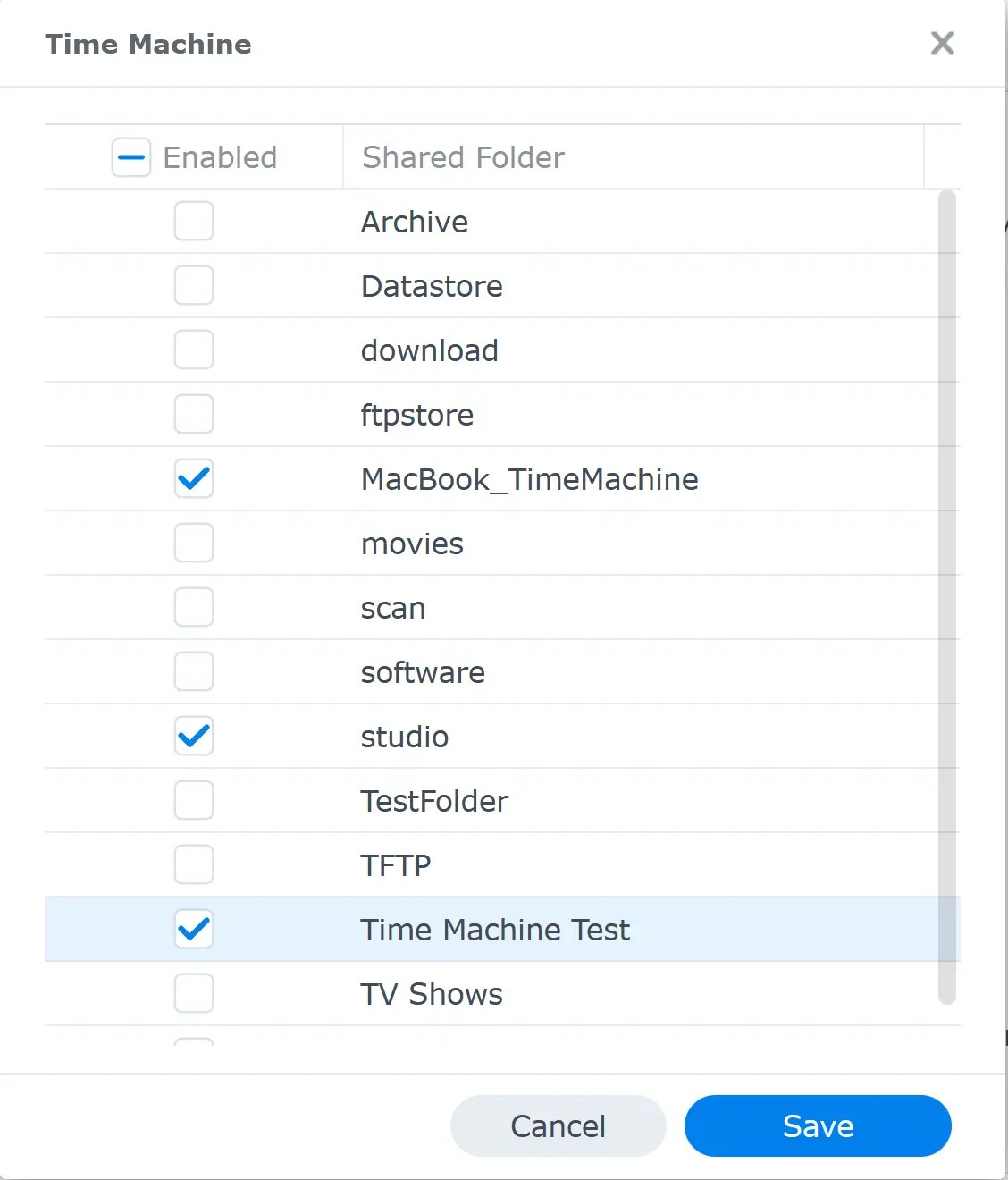Check the scan shared folder
This screenshot has height=1180, width=1008.
pos(193,607)
